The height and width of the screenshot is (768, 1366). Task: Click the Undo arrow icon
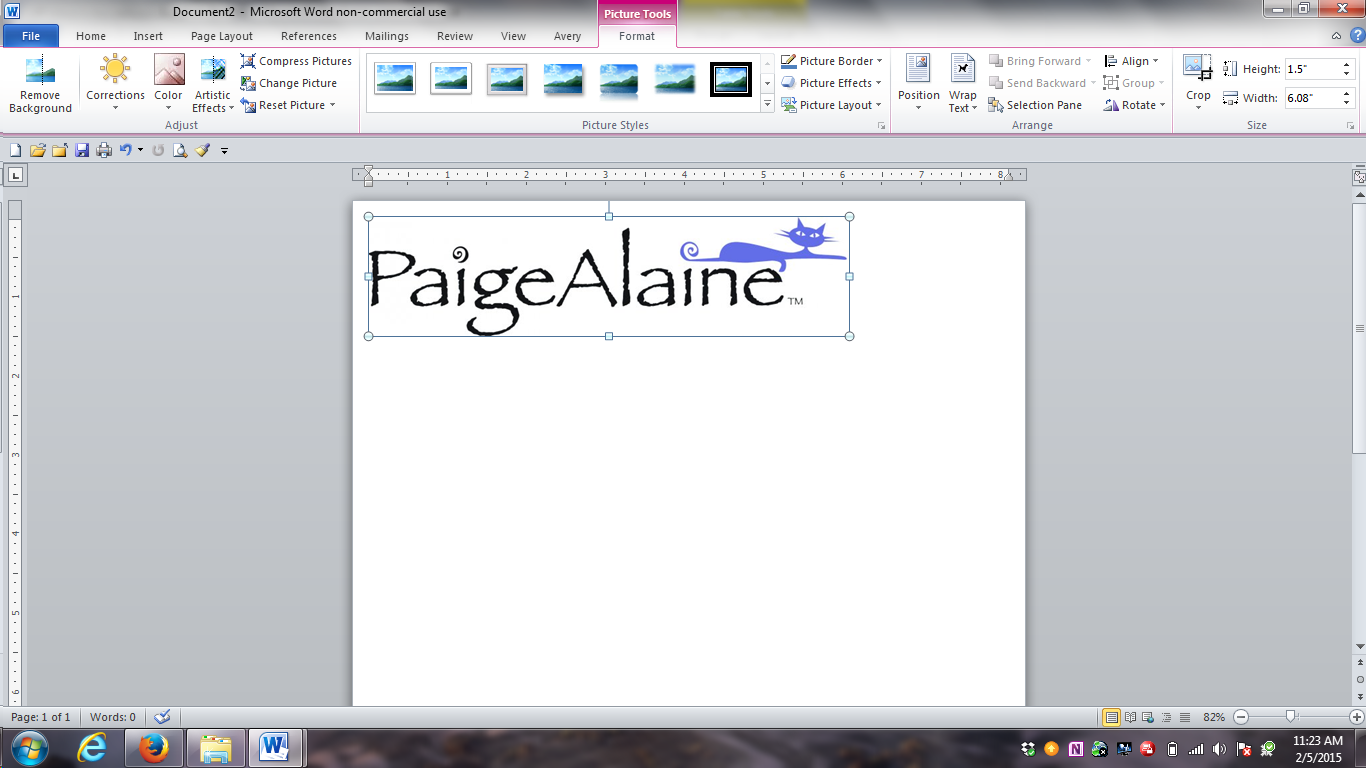point(125,150)
